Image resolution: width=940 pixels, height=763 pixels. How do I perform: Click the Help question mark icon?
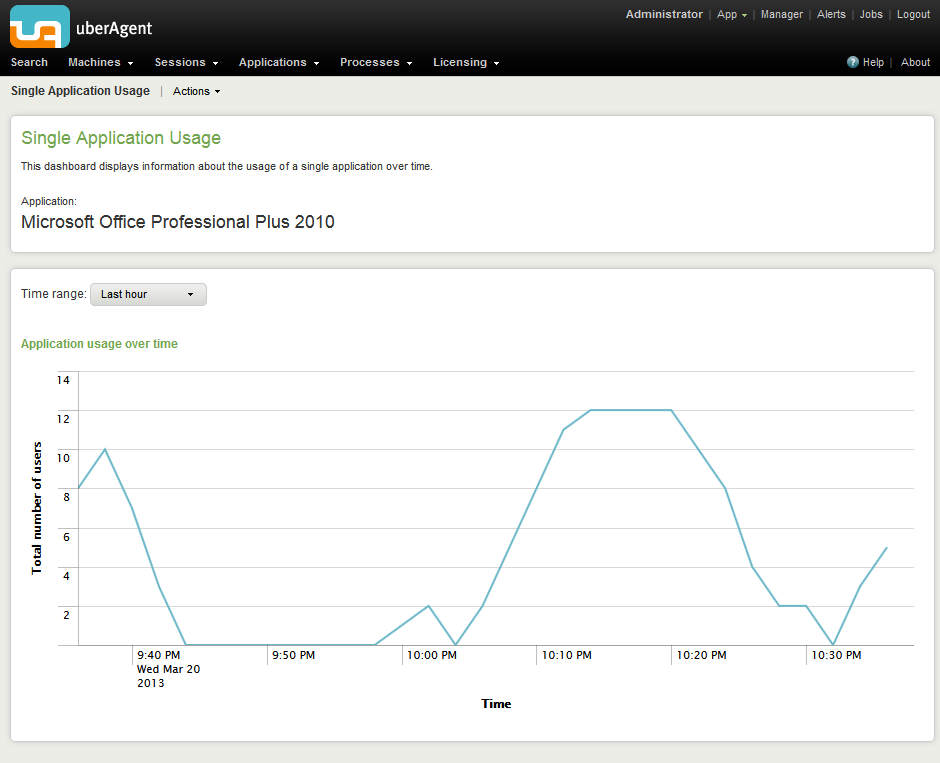click(852, 62)
